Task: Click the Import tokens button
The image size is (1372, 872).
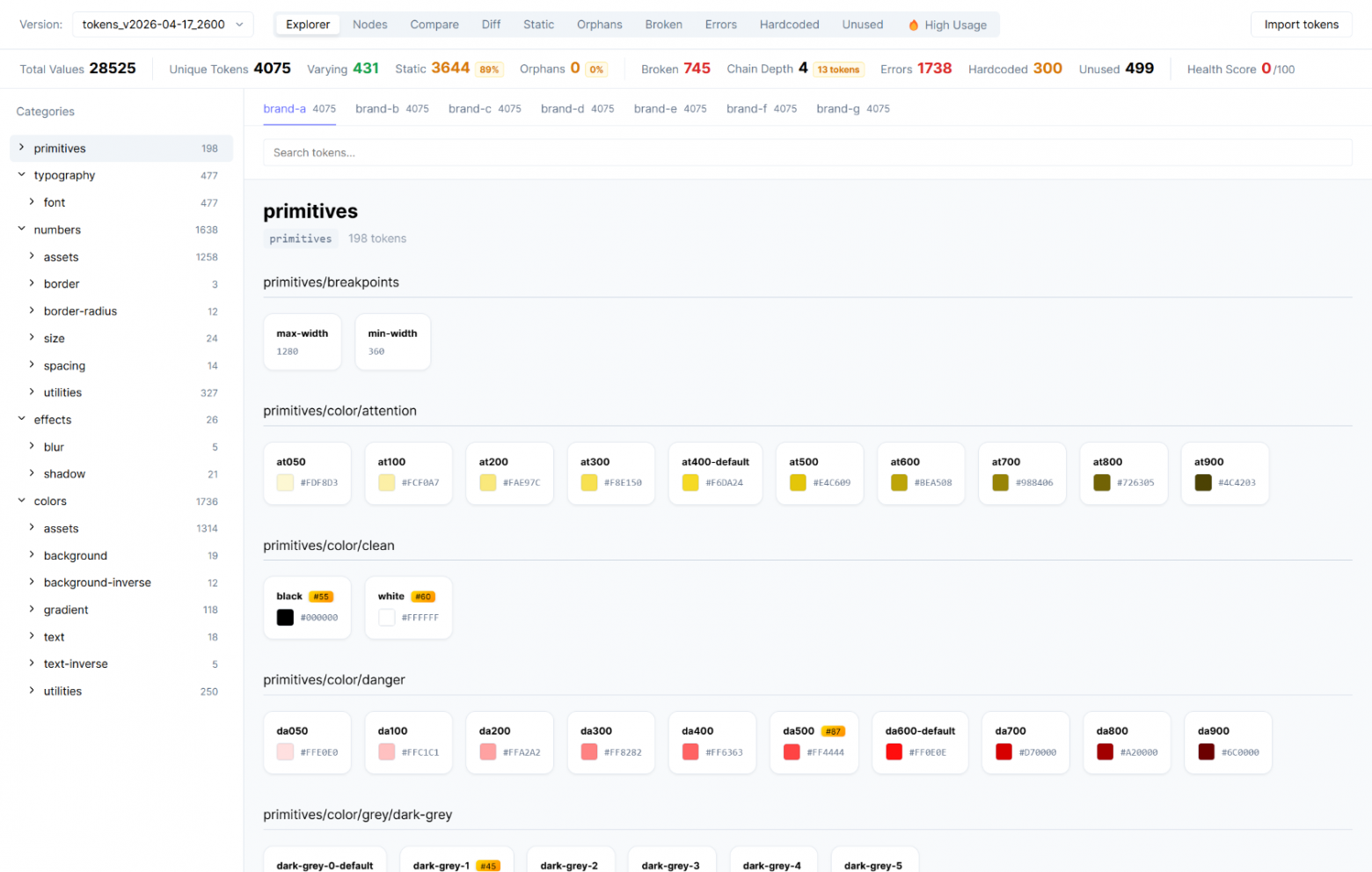Action: [x=1301, y=25]
